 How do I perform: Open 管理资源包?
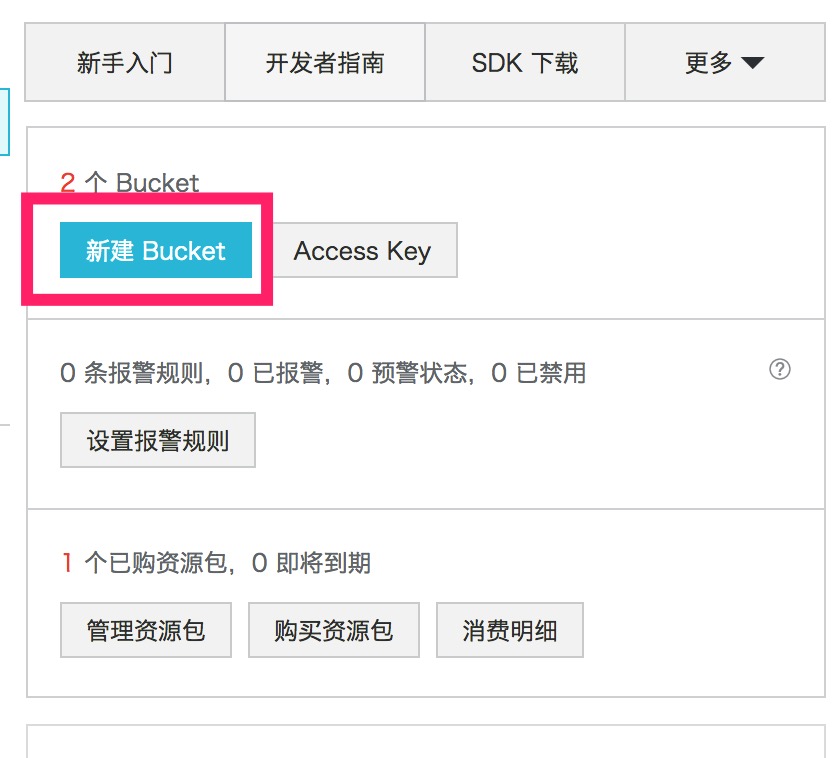coord(146,630)
